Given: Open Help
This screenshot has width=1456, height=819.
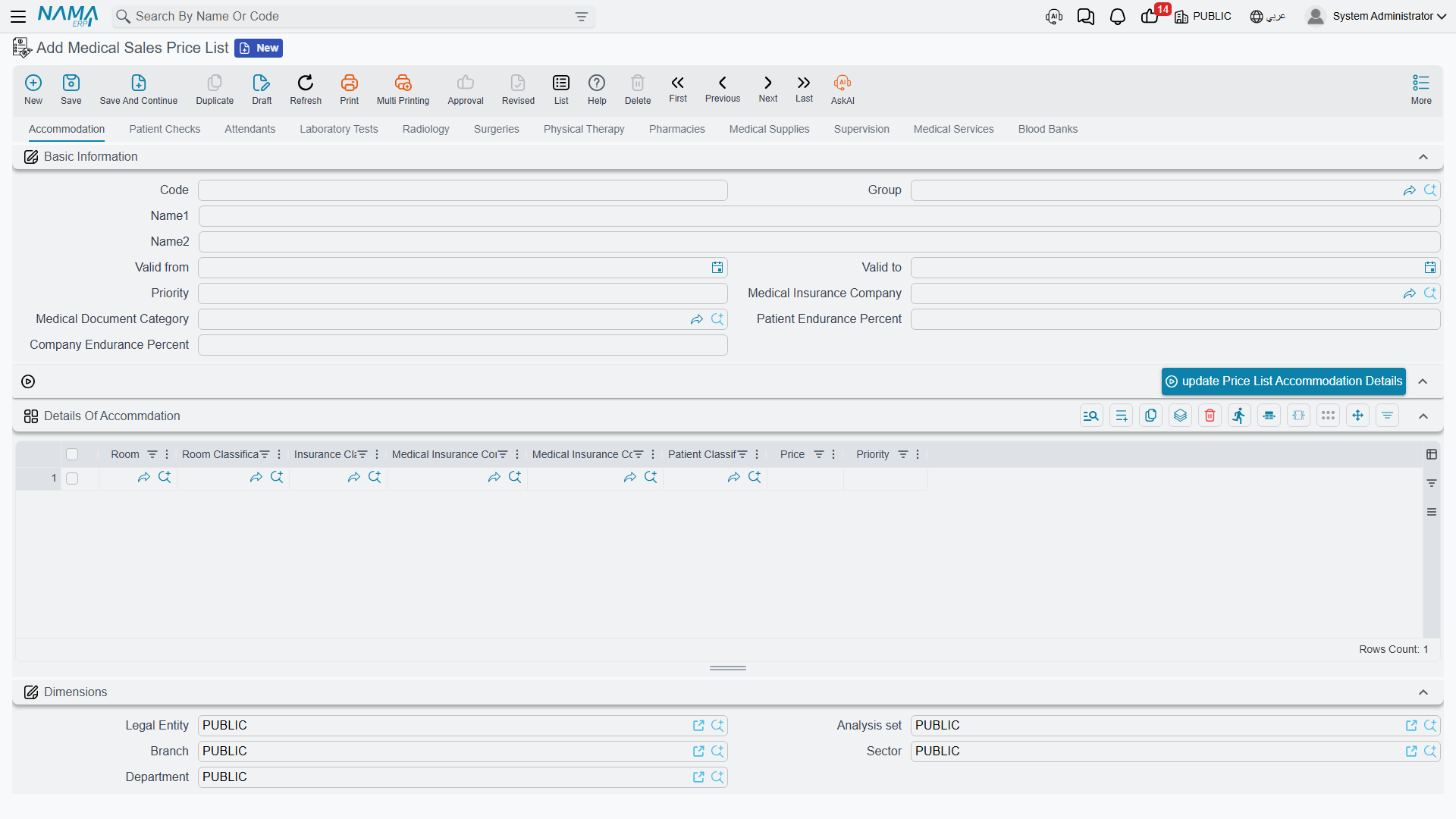Looking at the screenshot, I should (x=597, y=89).
